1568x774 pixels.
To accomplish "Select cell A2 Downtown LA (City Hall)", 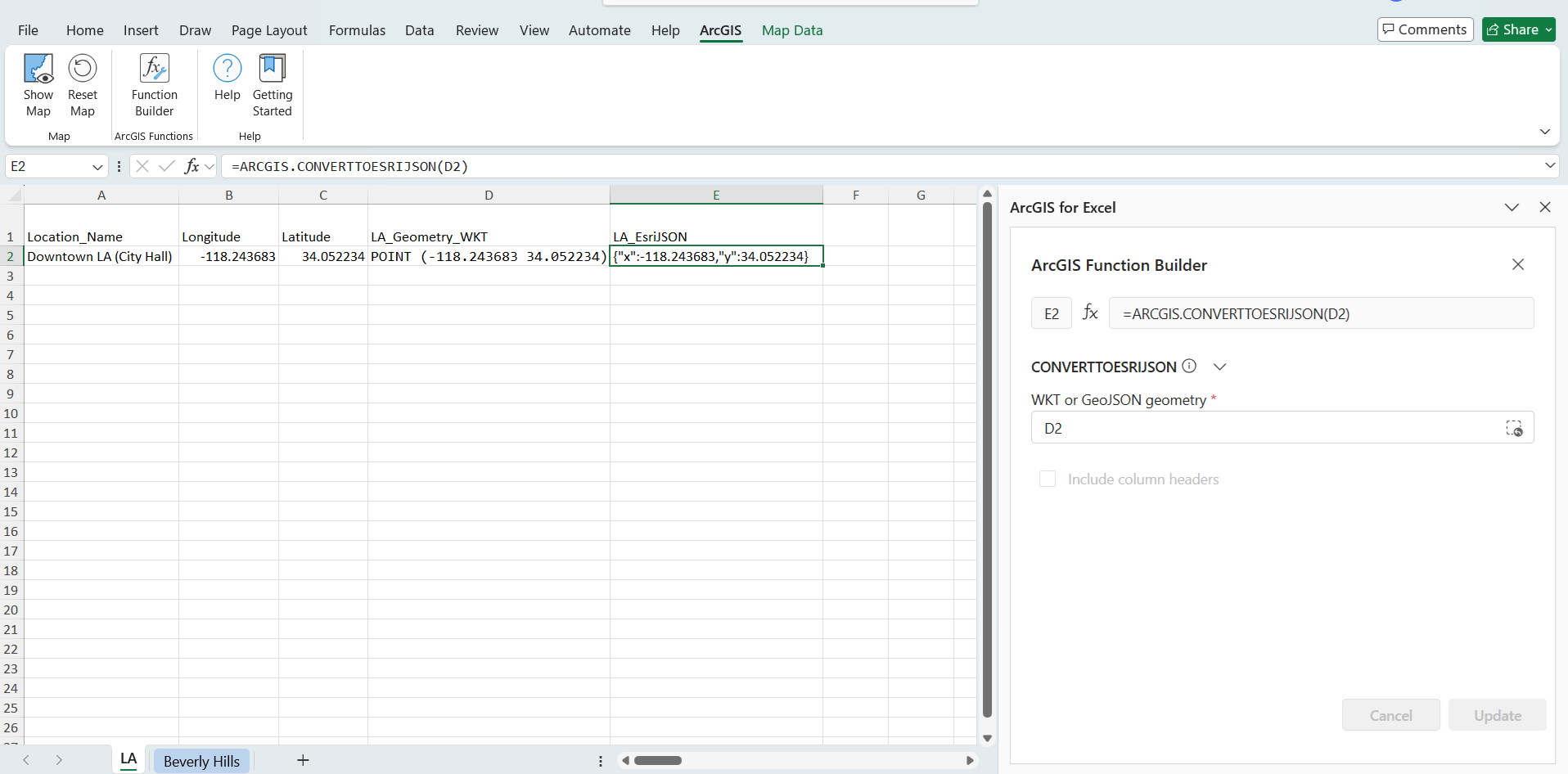I will point(101,256).
